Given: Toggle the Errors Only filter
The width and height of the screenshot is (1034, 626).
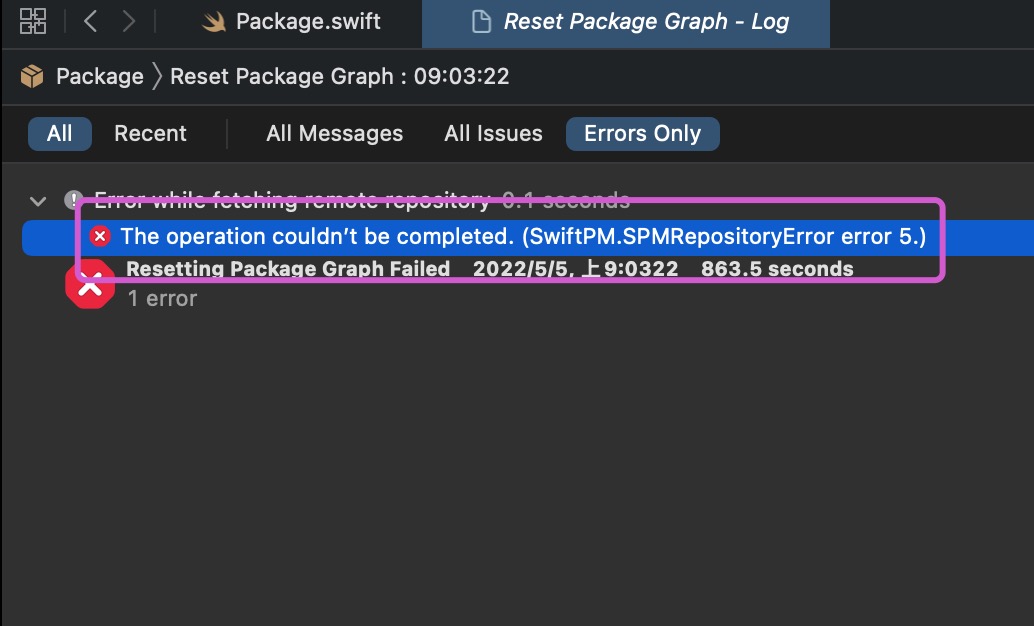Looking at the screenshot, I should 642,134.
